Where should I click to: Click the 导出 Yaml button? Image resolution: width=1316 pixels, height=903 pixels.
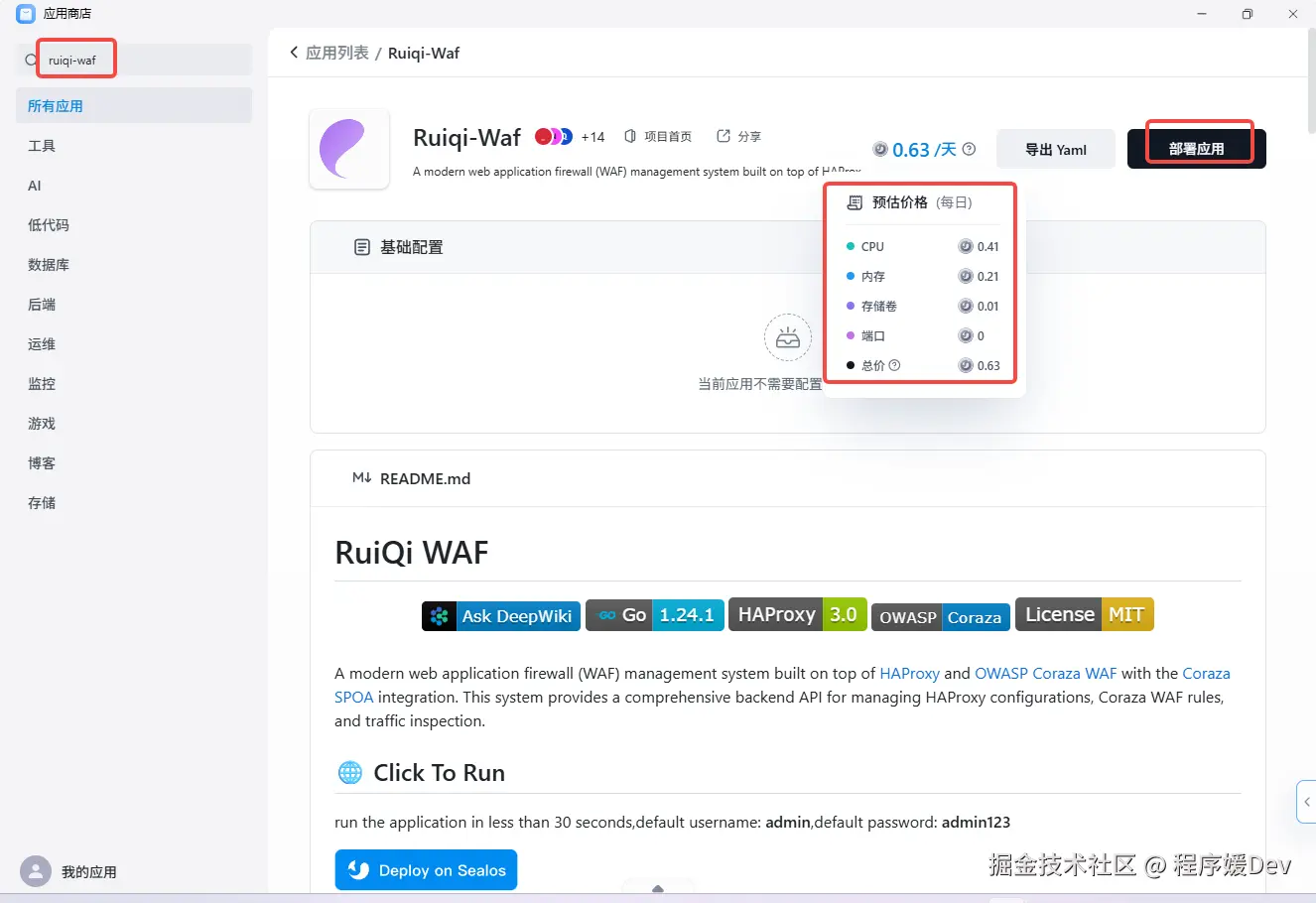click(x=1056, y=149)
